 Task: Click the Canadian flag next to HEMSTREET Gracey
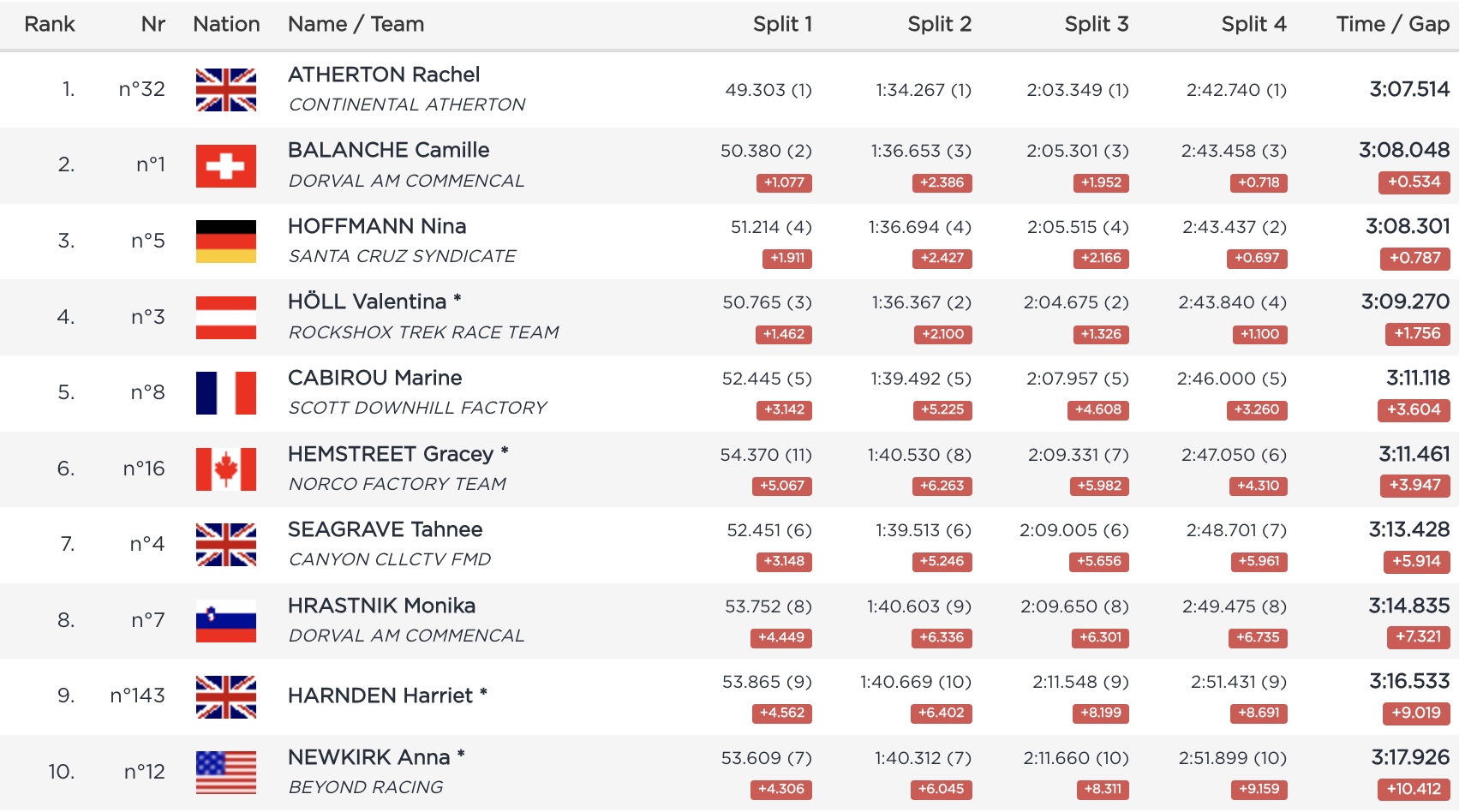(x=225, y=469)
